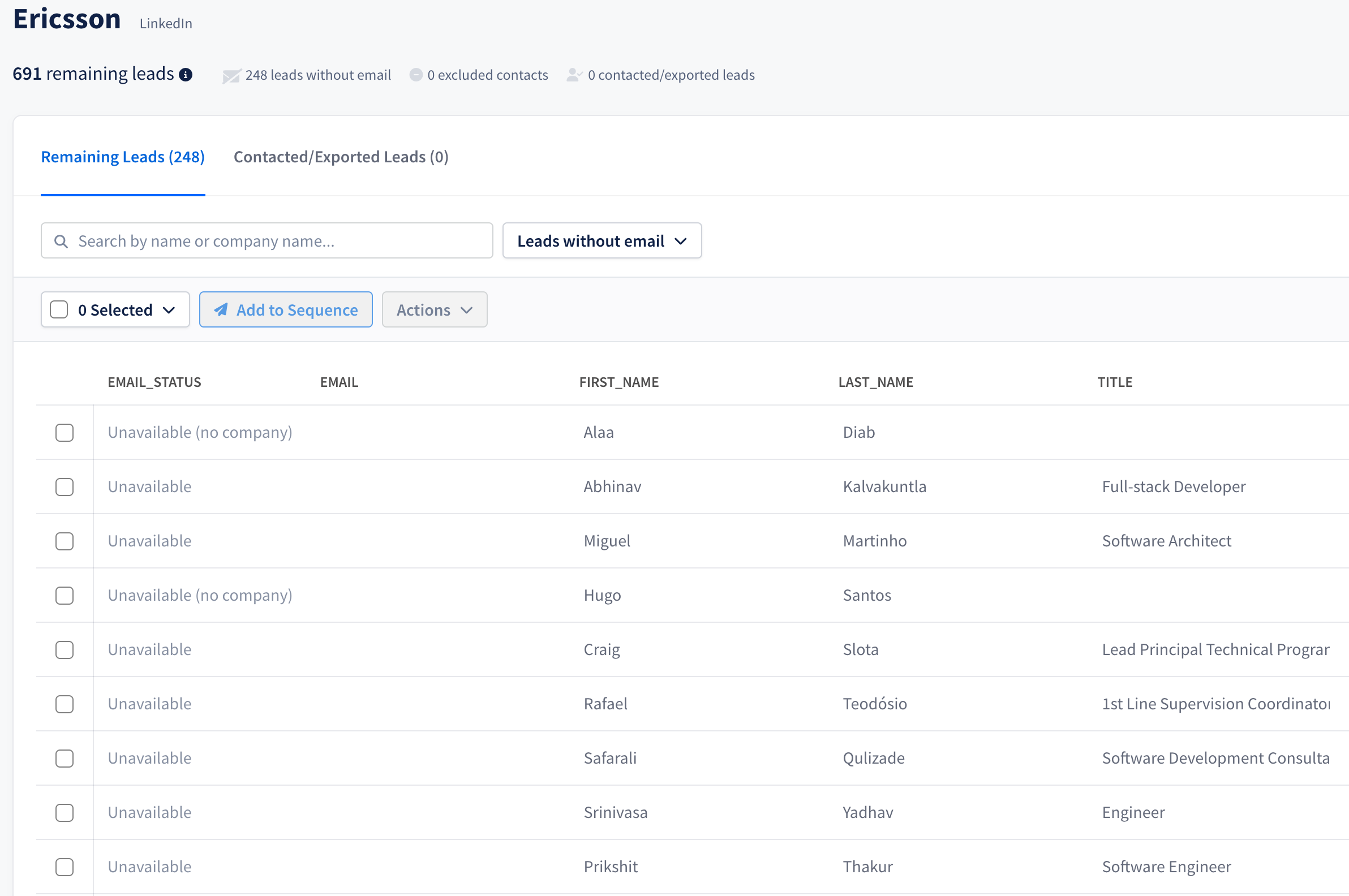Click the Engineer title for Srinivasa
The image size is (1349, 896).
[x=1133, y=813]
